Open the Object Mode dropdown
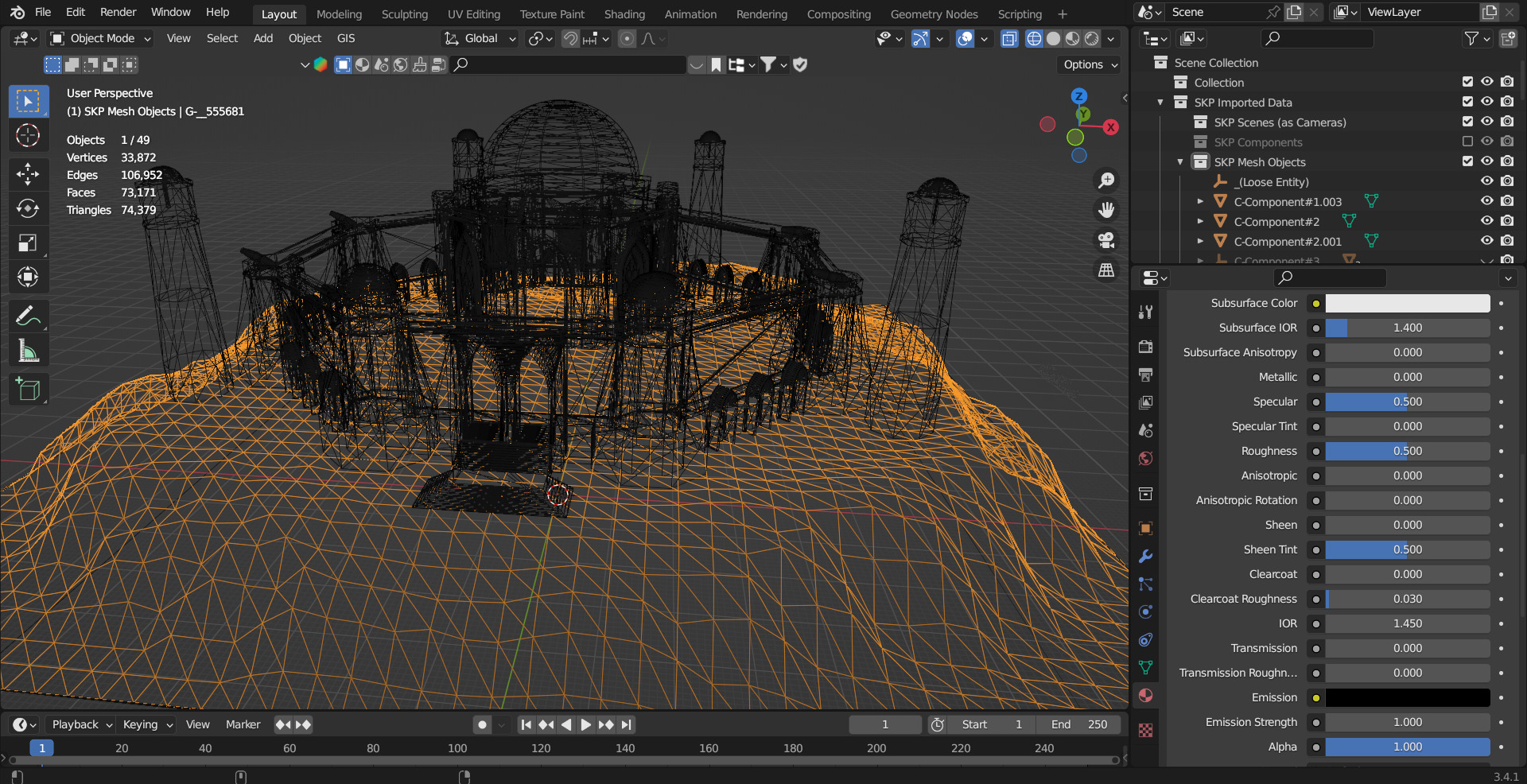 (100, 38)
